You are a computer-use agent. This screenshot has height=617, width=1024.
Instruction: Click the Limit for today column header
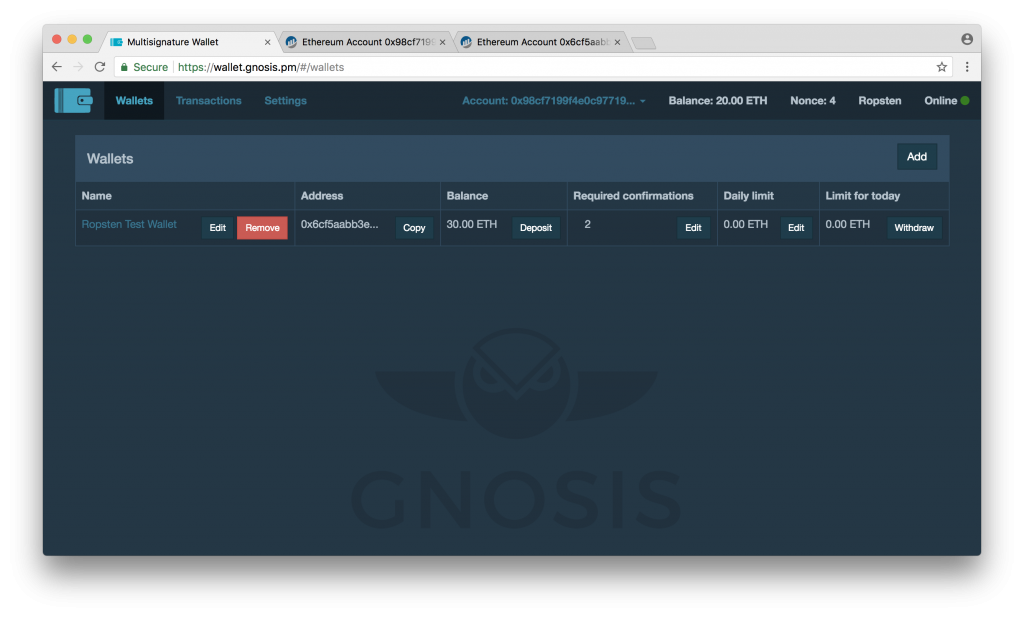click(x=863, y=196)
